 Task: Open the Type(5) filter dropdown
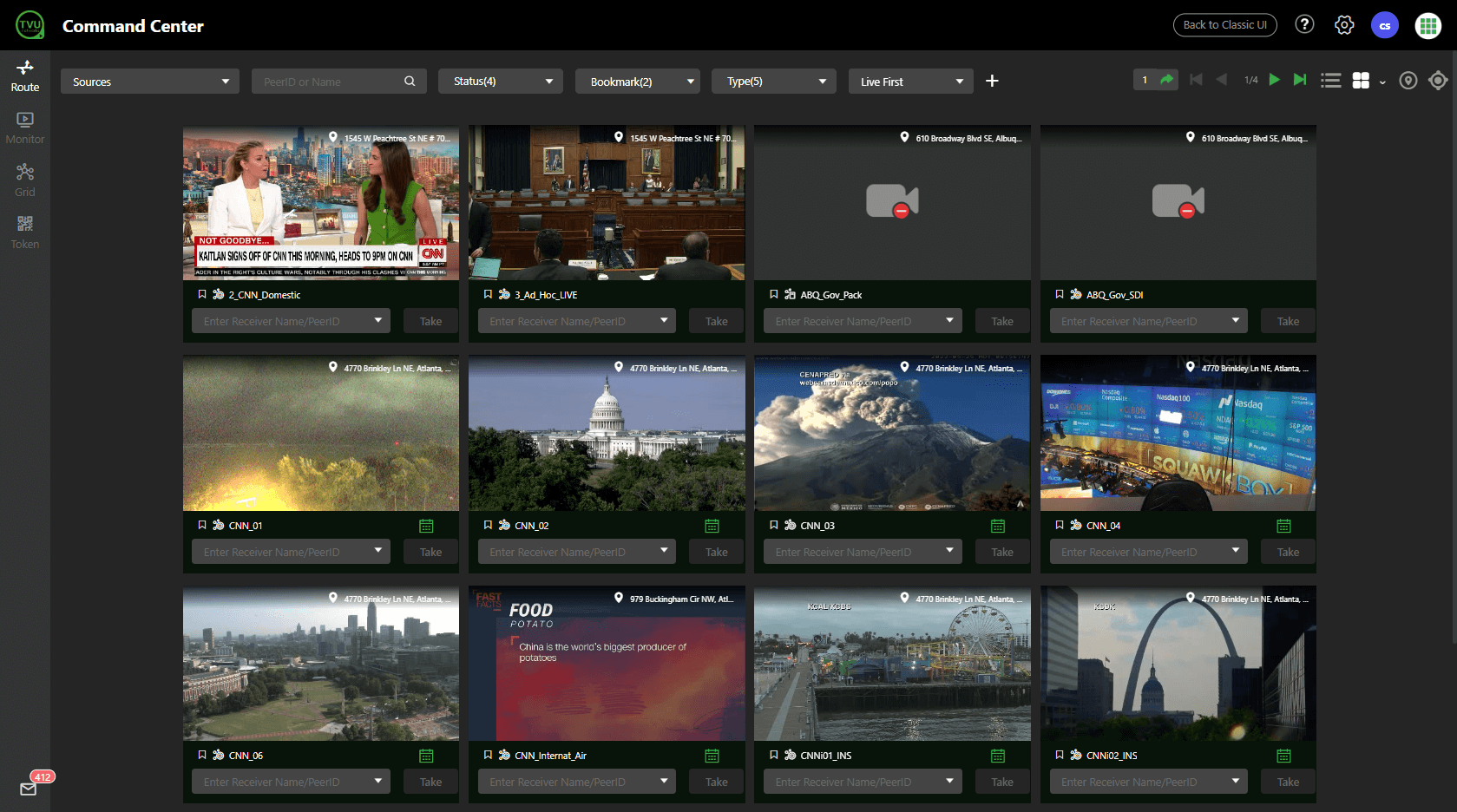click(x=774, y=82)
